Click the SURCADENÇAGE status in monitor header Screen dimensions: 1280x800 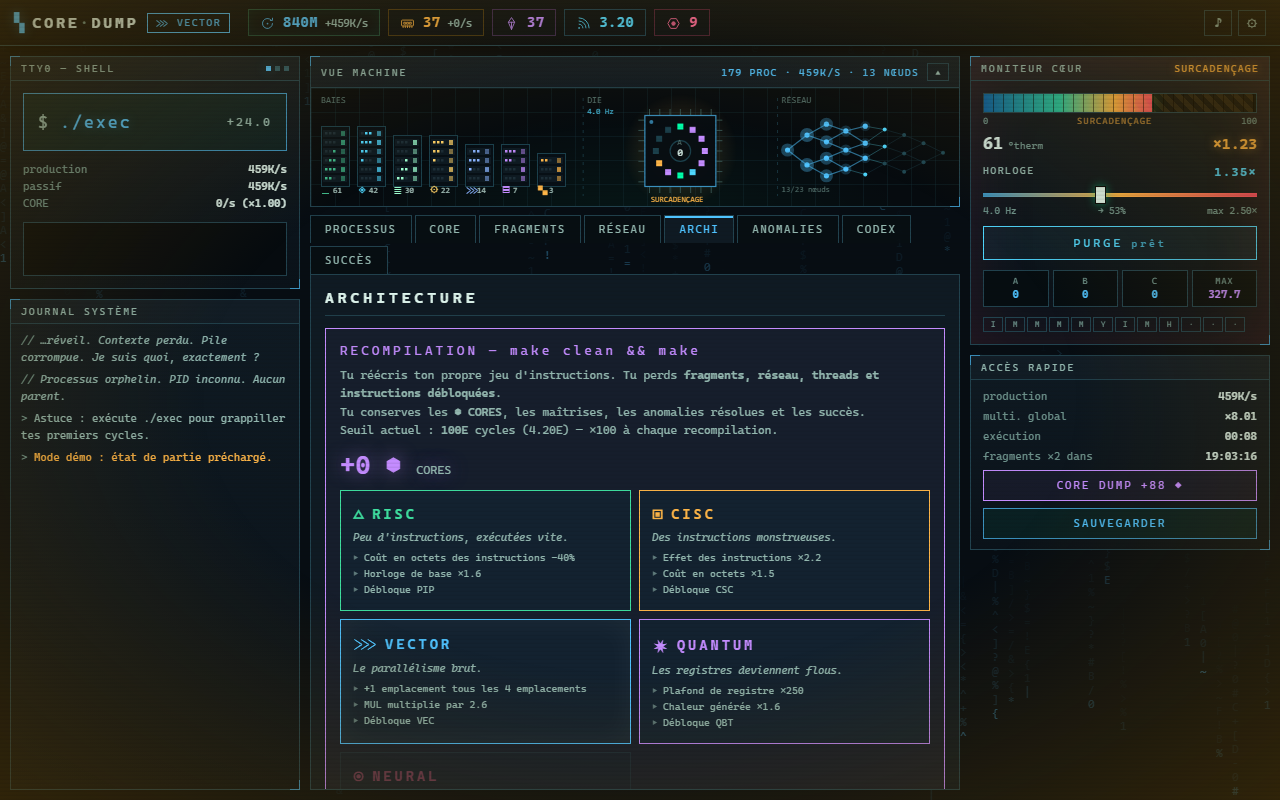(x=1216, y=69)
